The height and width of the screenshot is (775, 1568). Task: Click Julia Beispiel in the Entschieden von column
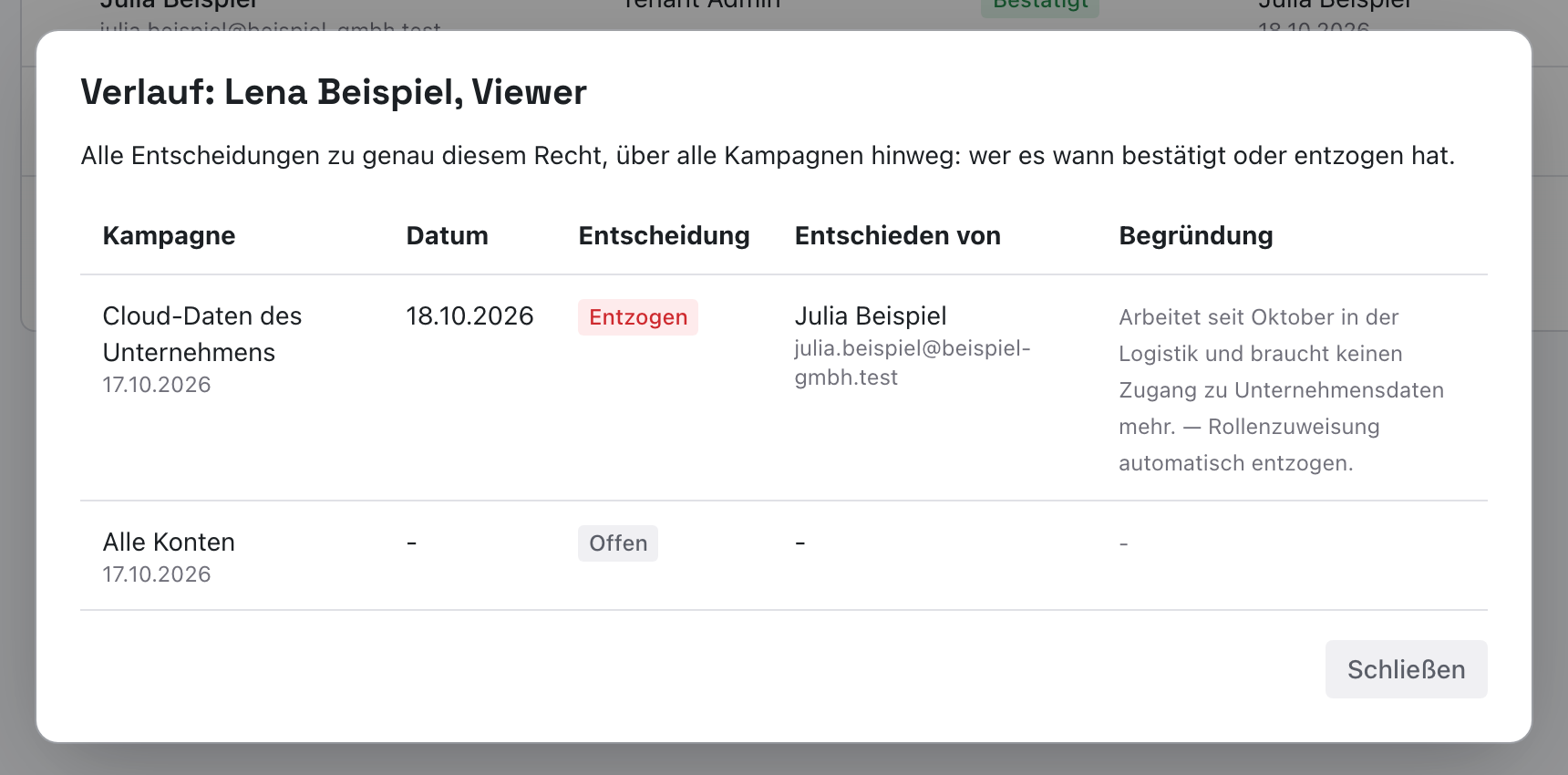tap(871, 315)
